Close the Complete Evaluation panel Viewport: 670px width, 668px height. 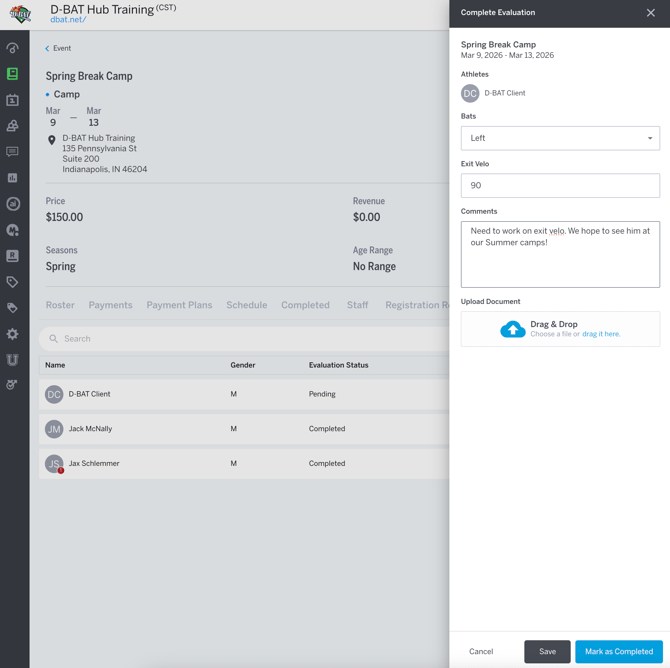pyautogui.click(x=650, y=13)
